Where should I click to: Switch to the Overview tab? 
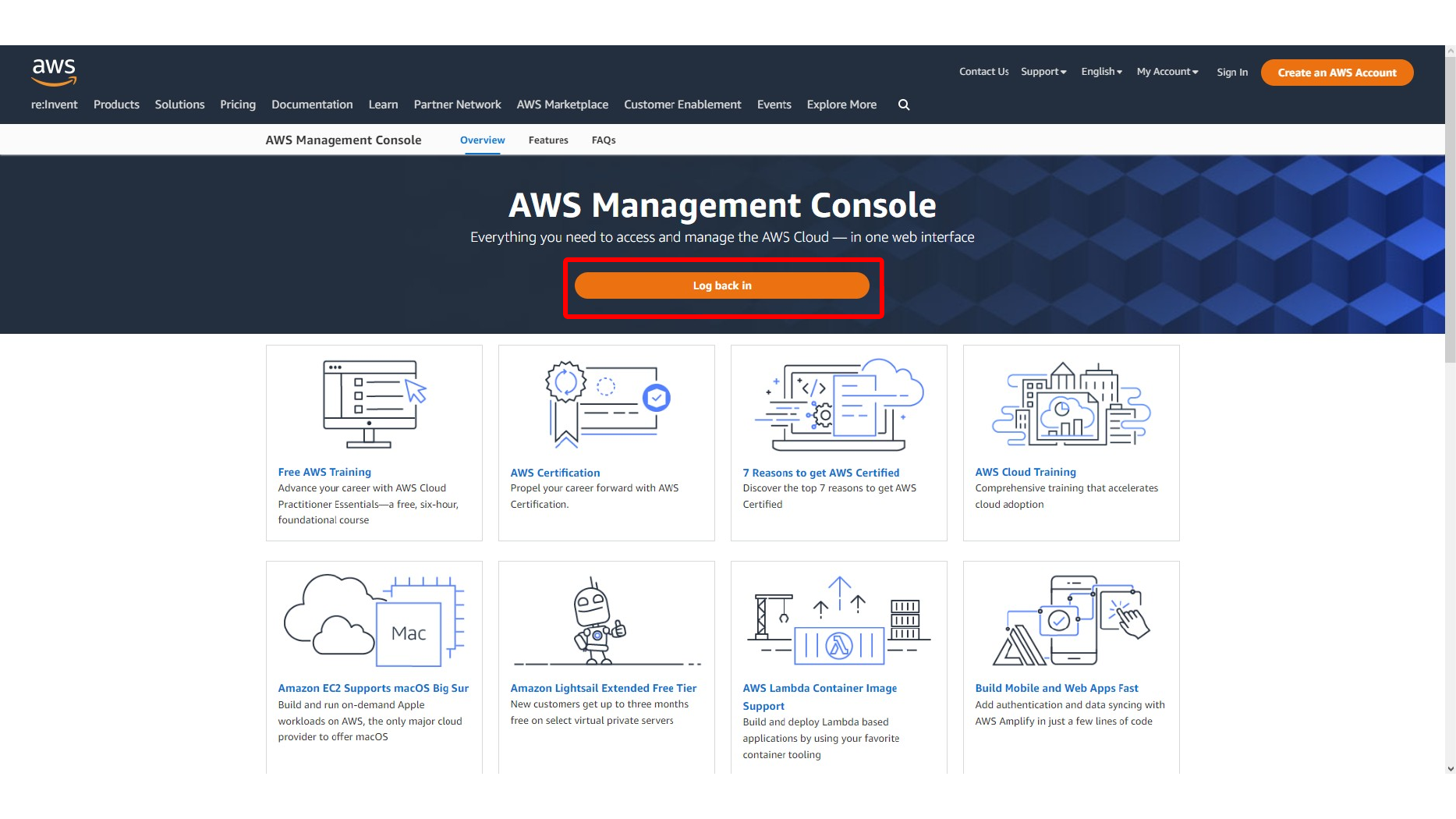[482, 140]
